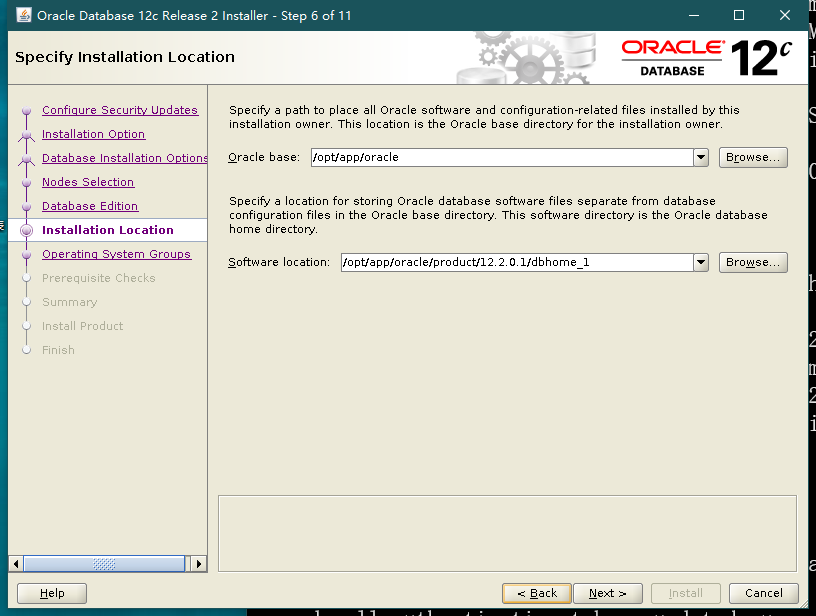This screenshot has width=816, height=616.
Task: Close the installer window
Action: (785, 15)
